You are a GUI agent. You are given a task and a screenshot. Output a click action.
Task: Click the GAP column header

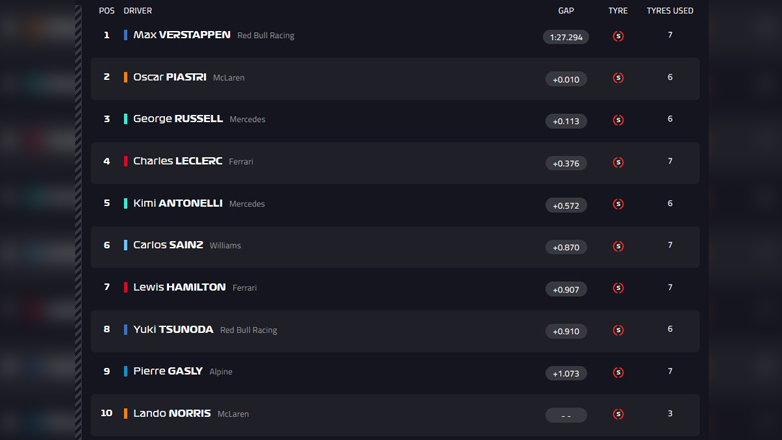[566, 11]
